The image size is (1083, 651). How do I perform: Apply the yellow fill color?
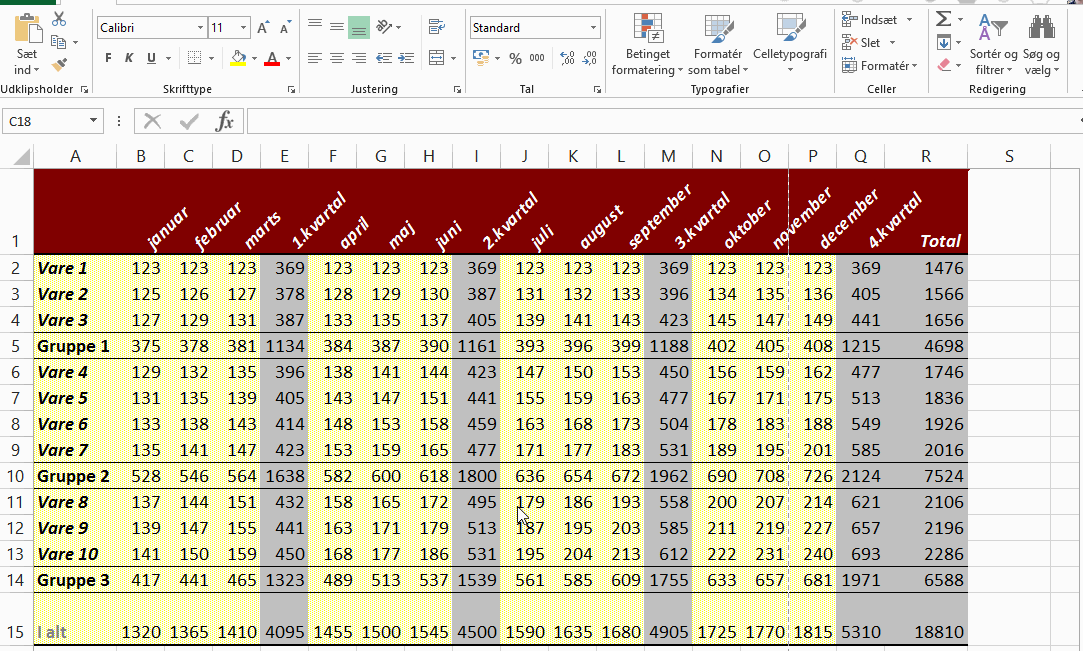[x=237, y=59]
